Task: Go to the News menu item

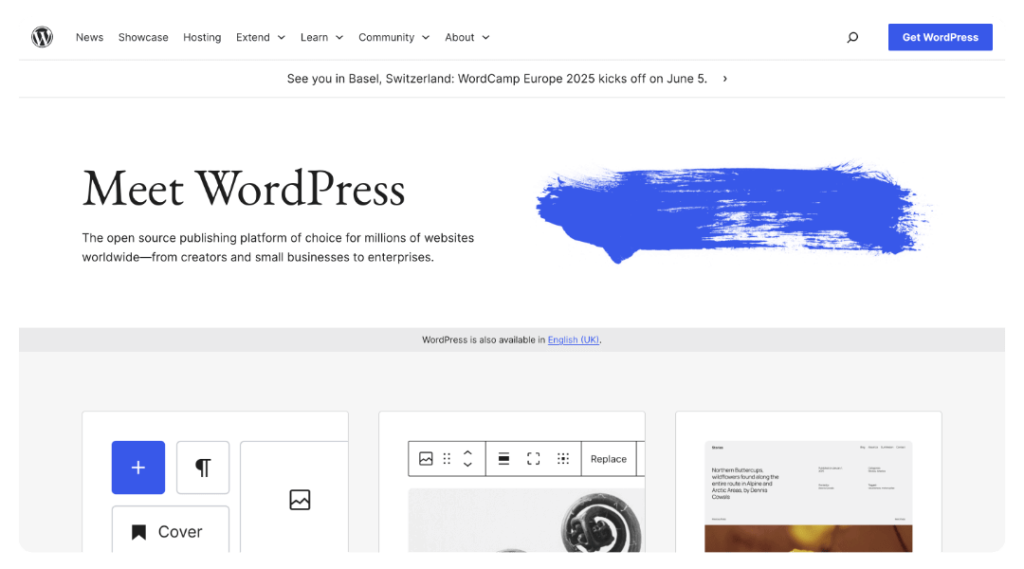Action: [x=90, y=38]
